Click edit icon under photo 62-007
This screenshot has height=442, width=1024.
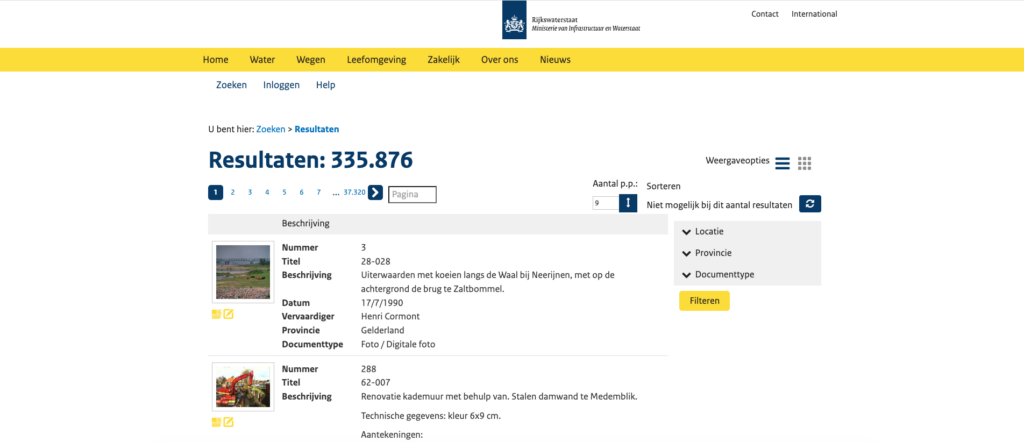229,422
